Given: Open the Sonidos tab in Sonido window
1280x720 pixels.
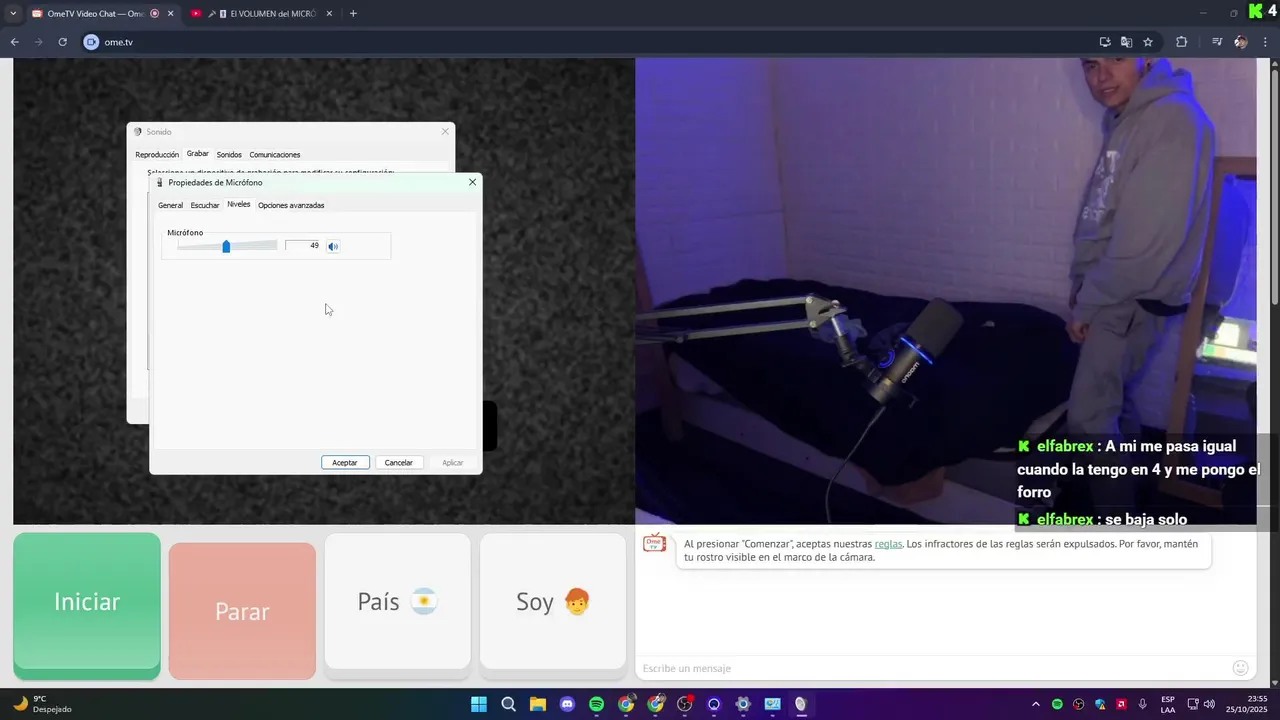Looking at the screenshot, I should [229, 155].
